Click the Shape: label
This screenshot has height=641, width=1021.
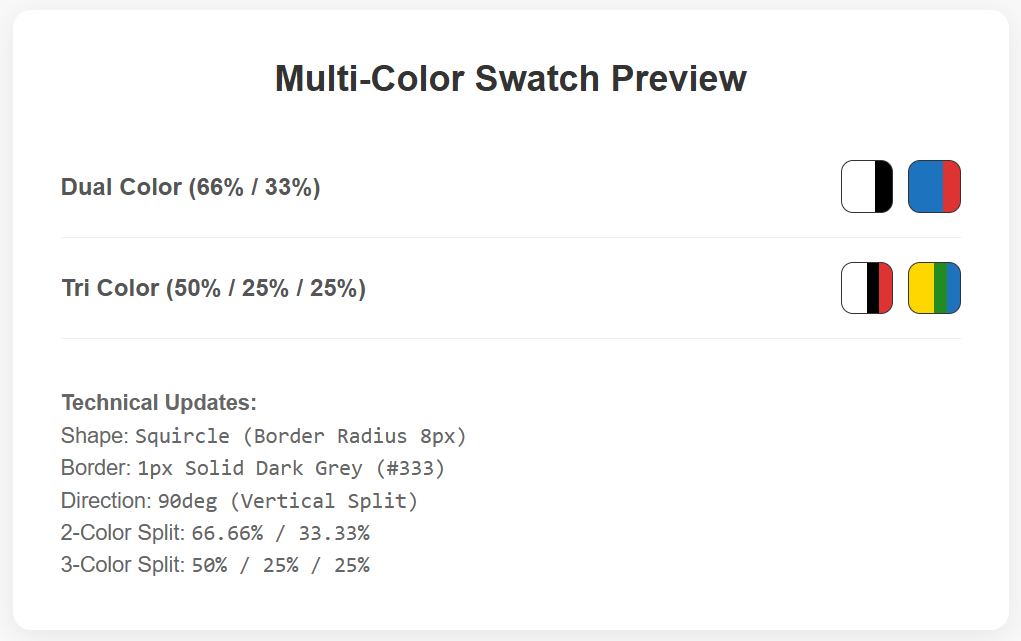click(95, 436)
